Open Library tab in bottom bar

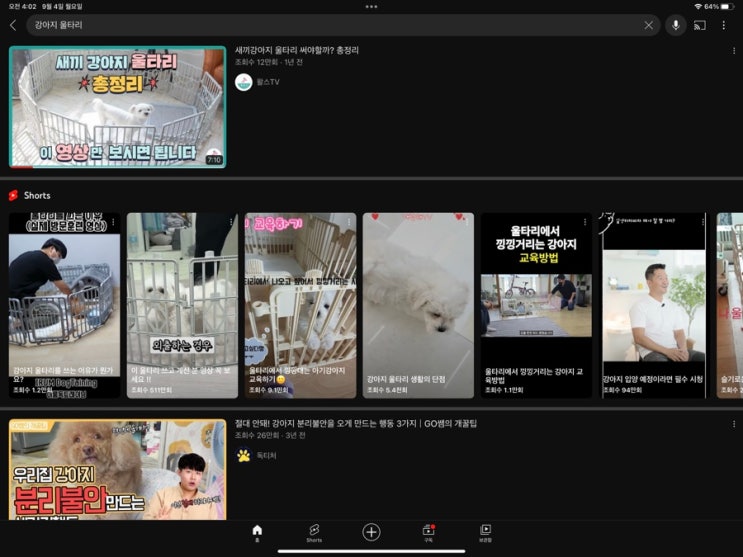[x=485, y=533]
